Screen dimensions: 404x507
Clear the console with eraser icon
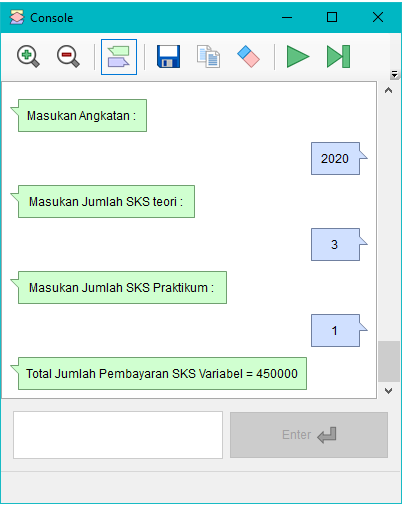pyautogui.click(x=248, y=57)
